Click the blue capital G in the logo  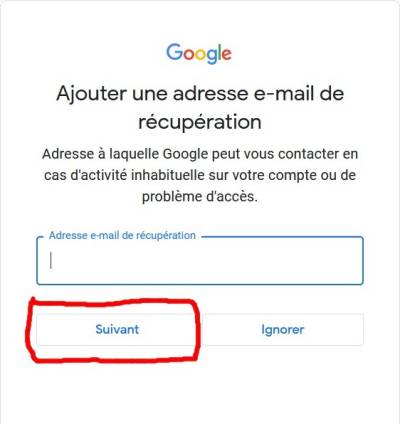[x=174, y=52]
